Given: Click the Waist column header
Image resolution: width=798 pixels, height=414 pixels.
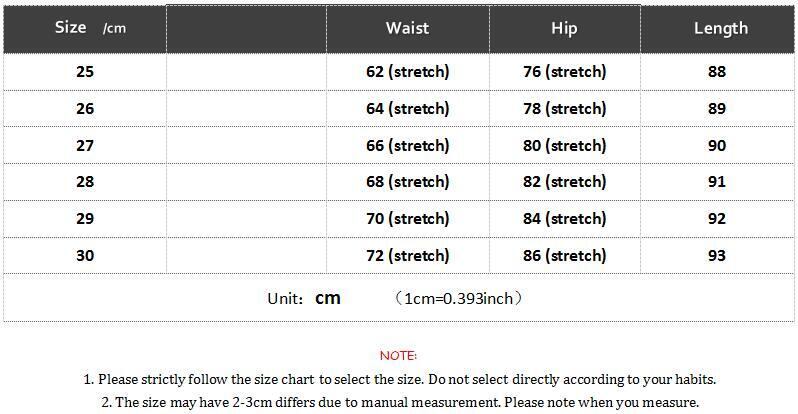Looking at the screenshot, I should tap(407, 28).
